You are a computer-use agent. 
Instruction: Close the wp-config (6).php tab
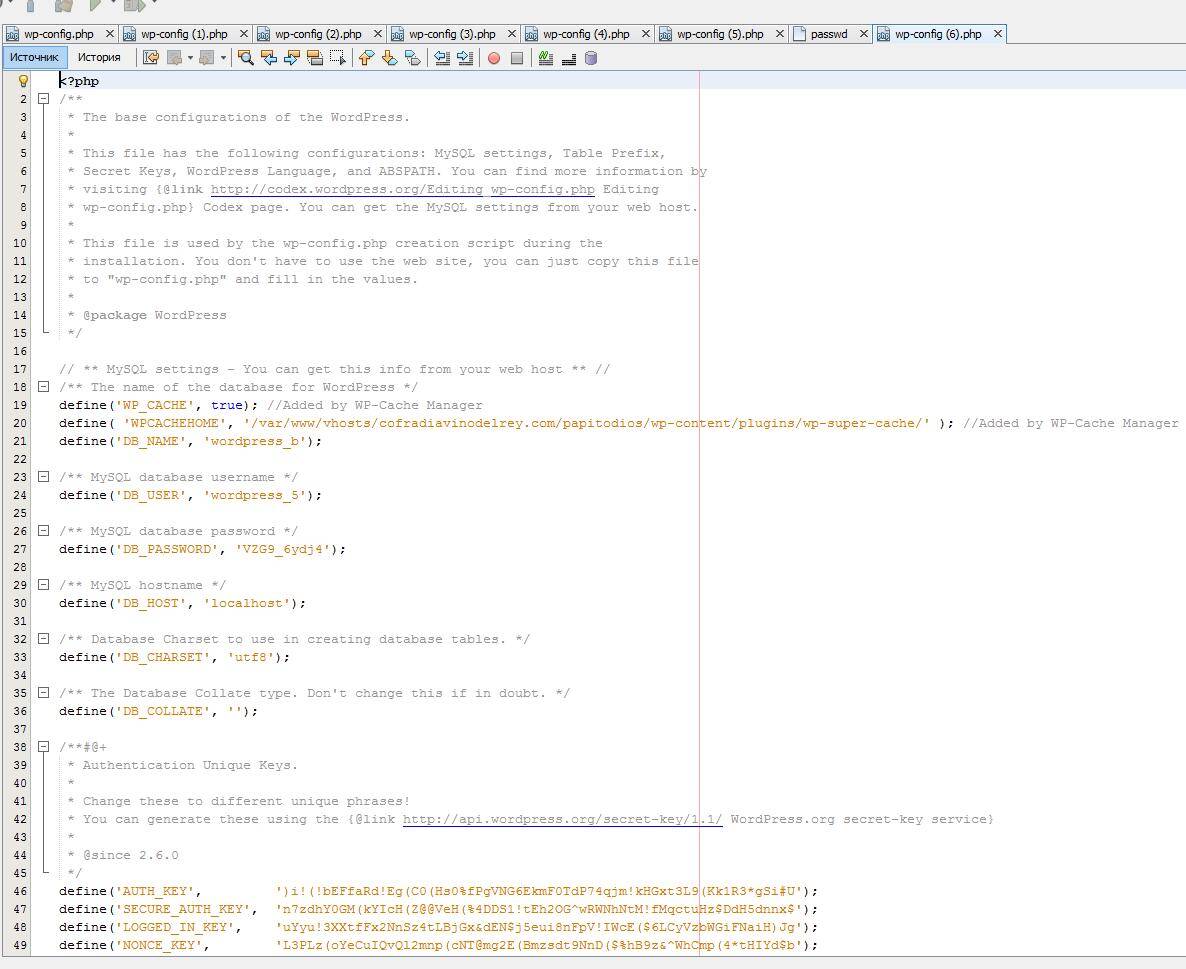coord(997,34)
